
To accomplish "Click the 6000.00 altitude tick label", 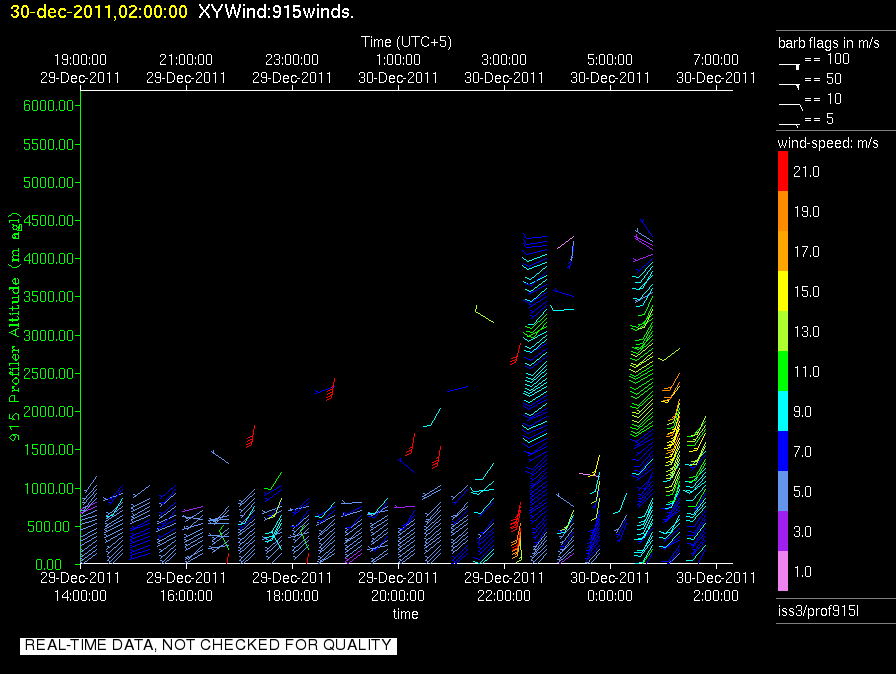I will (x=49, y=106).
